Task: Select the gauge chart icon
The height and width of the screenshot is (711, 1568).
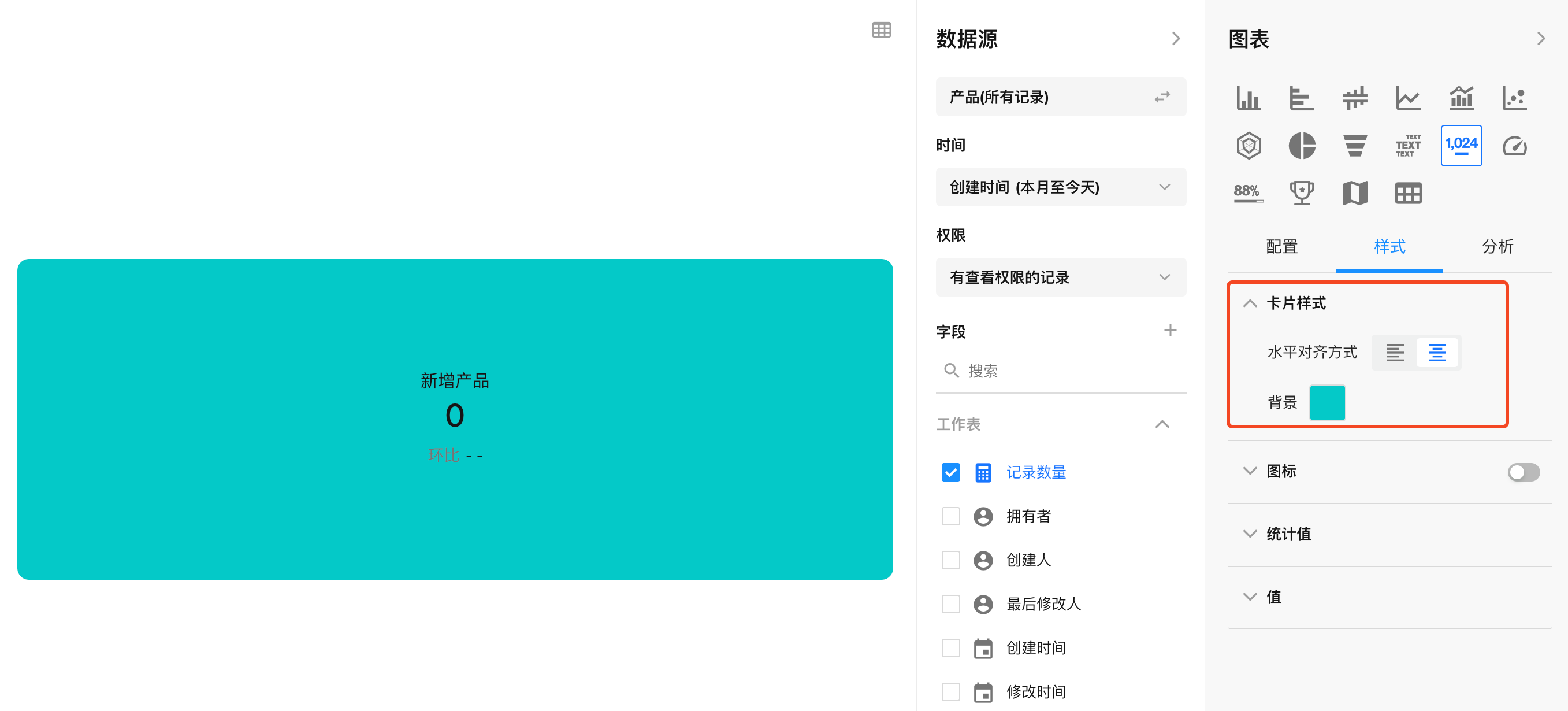Action: 1514,146
